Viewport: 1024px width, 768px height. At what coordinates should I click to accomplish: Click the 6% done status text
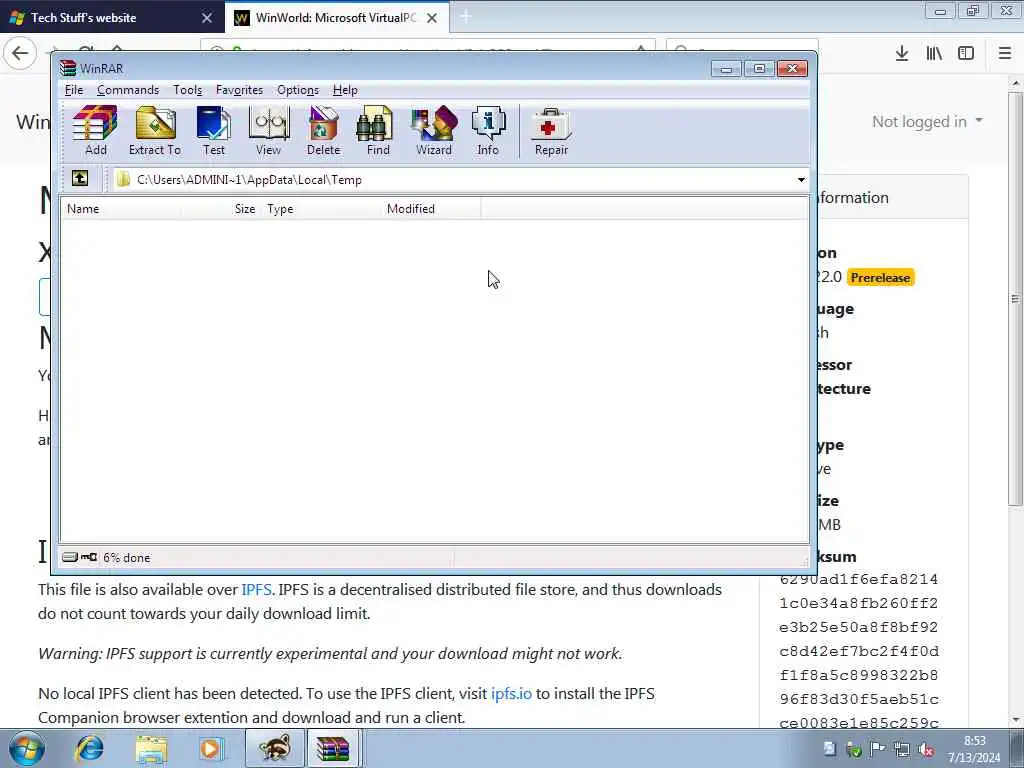click(x=127, y=558)
